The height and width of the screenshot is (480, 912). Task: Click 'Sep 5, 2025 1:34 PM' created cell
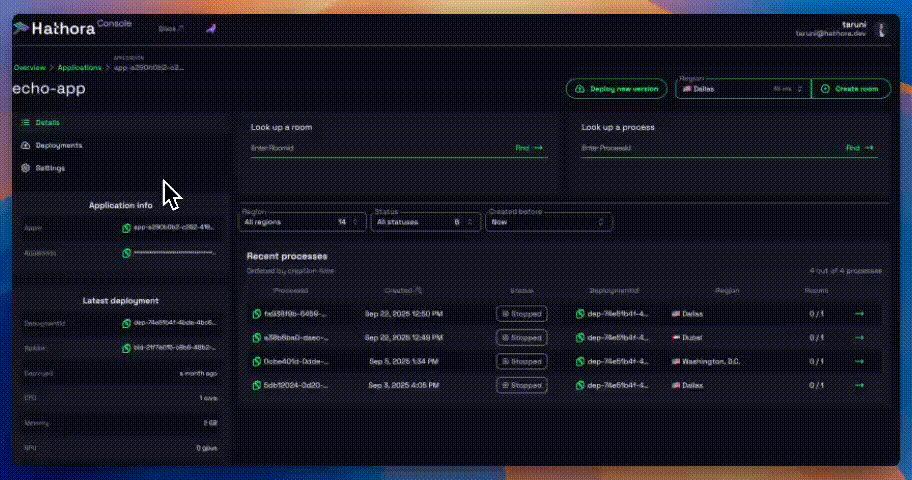pyautogui.click(x=404, y=362)
